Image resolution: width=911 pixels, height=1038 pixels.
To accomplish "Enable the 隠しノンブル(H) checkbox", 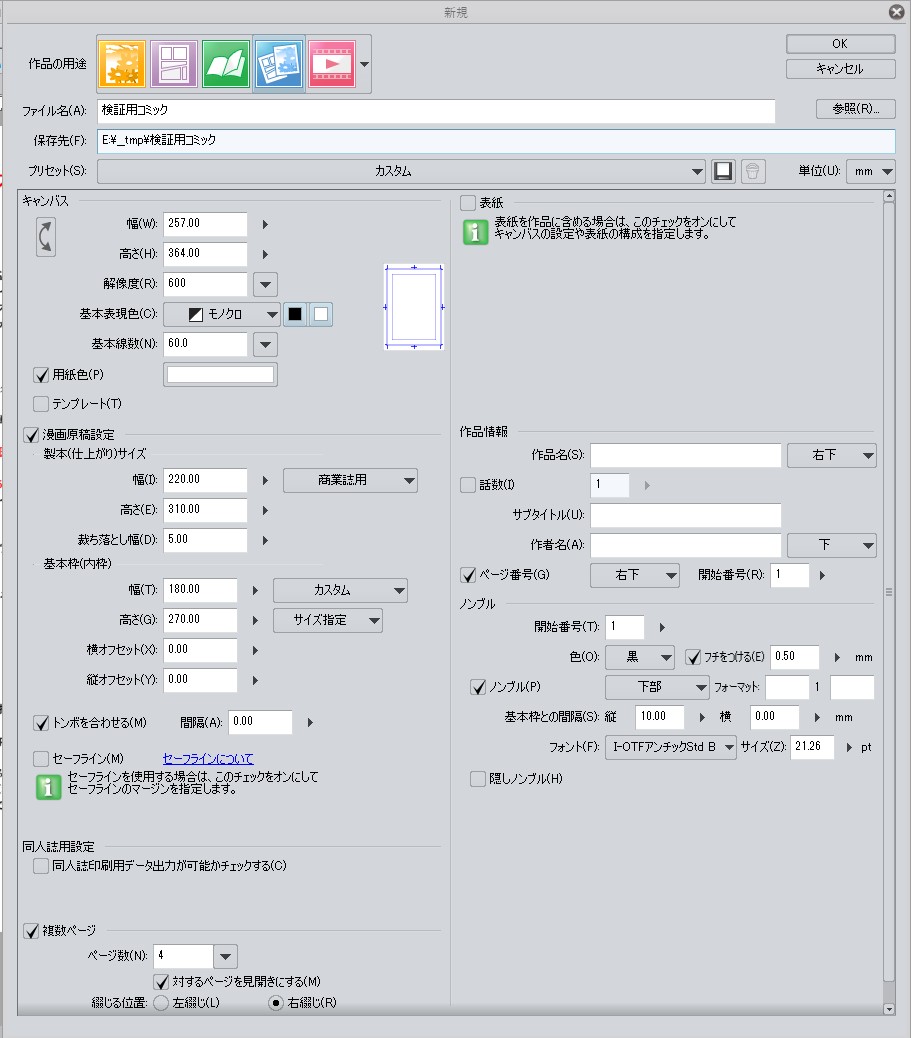I will coord(477,779).
